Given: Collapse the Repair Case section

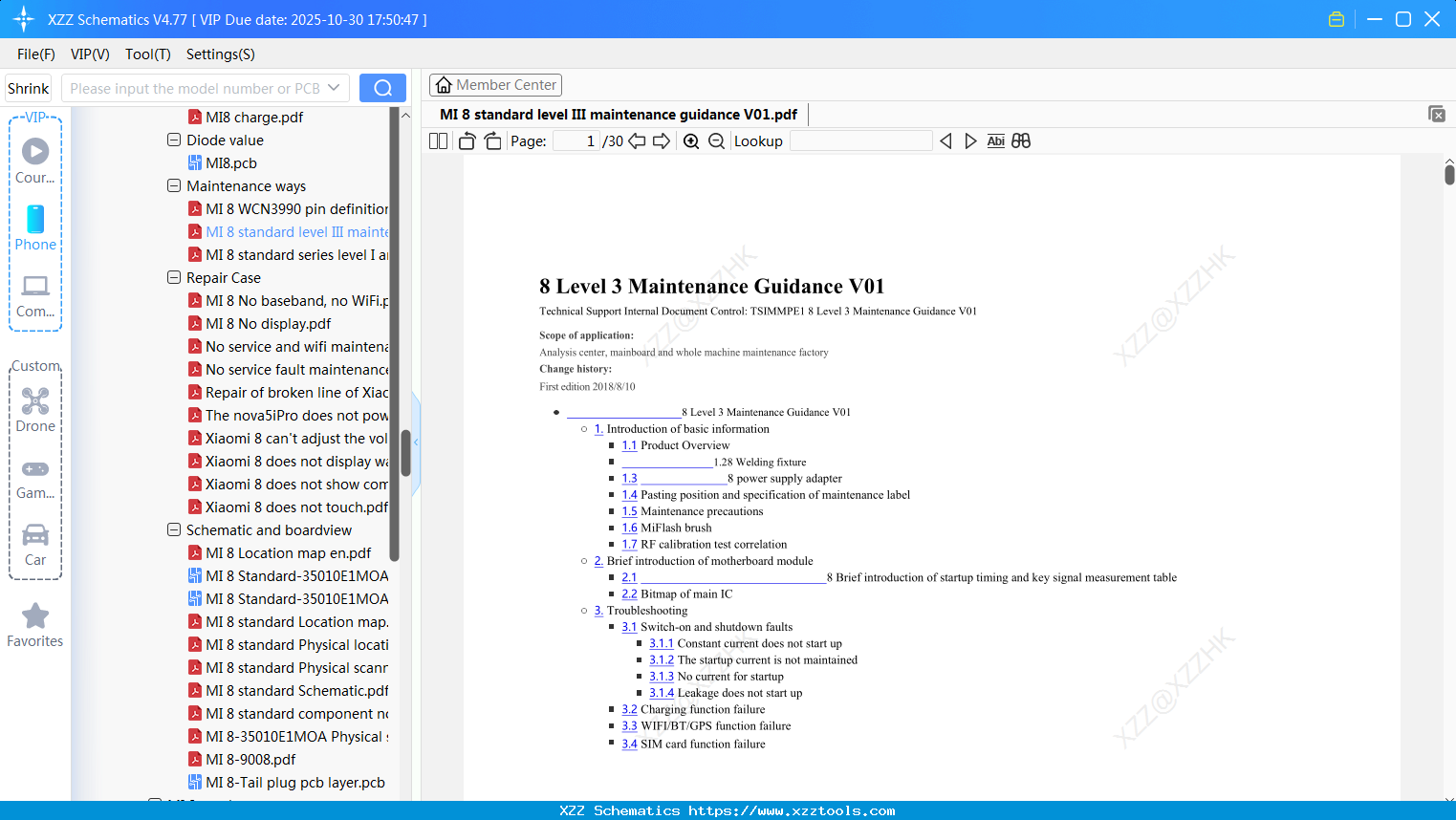Looking at the screenshot, I should click(x=173, y=277).
